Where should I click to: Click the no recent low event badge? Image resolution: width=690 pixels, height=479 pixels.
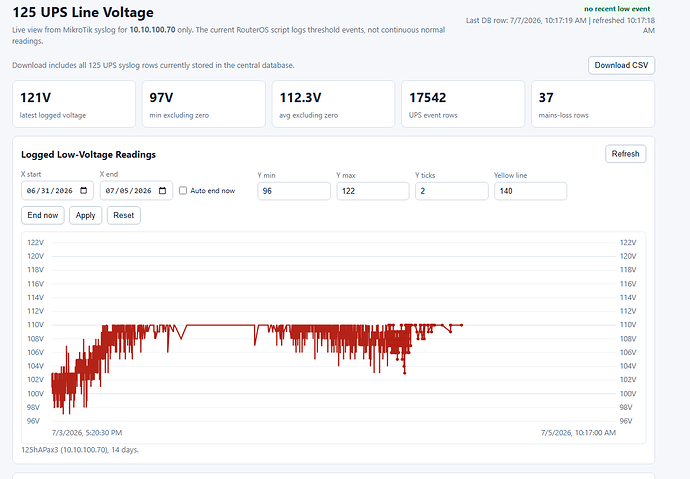pos(617,9)
